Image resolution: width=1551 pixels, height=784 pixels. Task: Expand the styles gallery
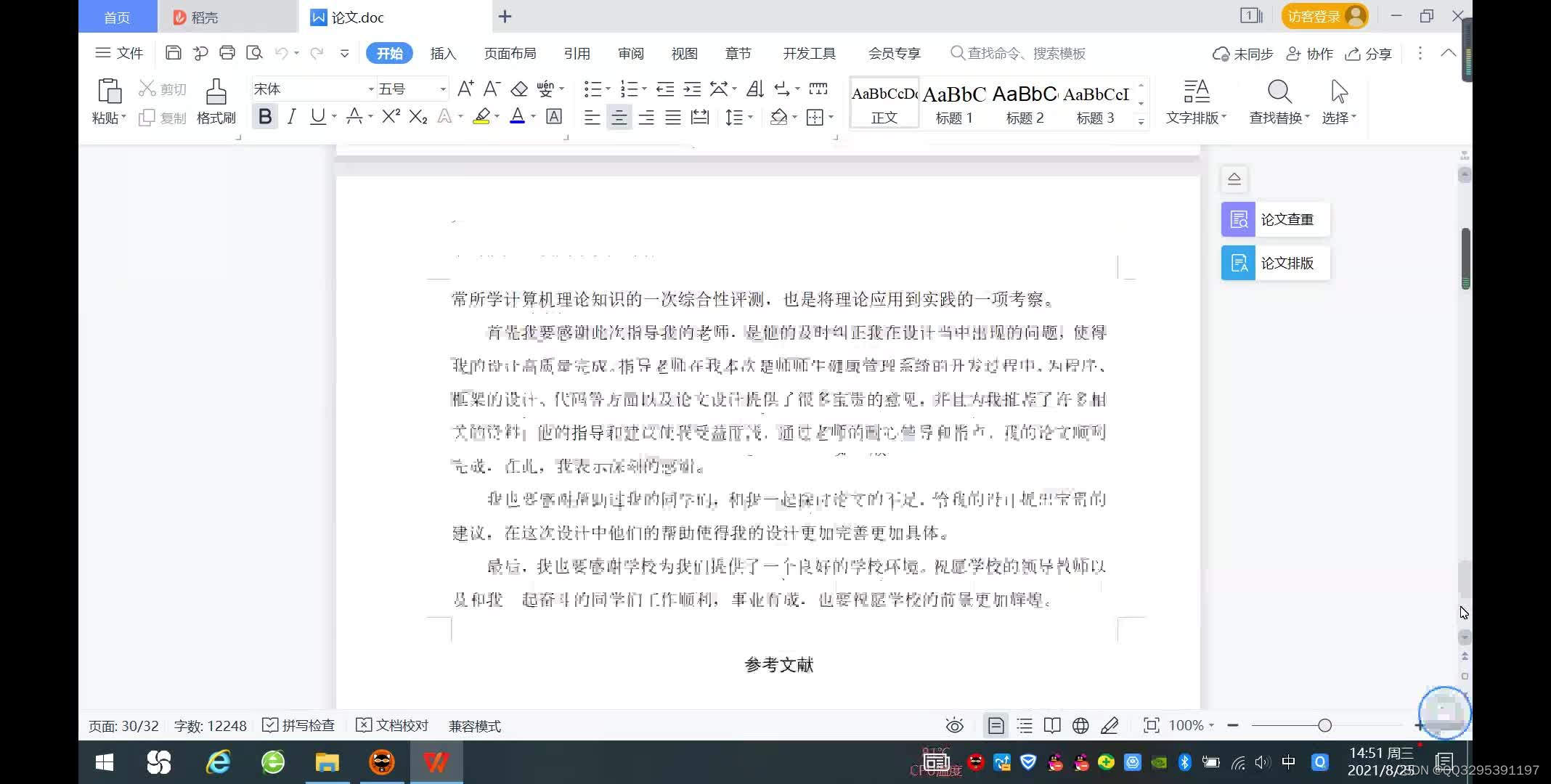1141,122
